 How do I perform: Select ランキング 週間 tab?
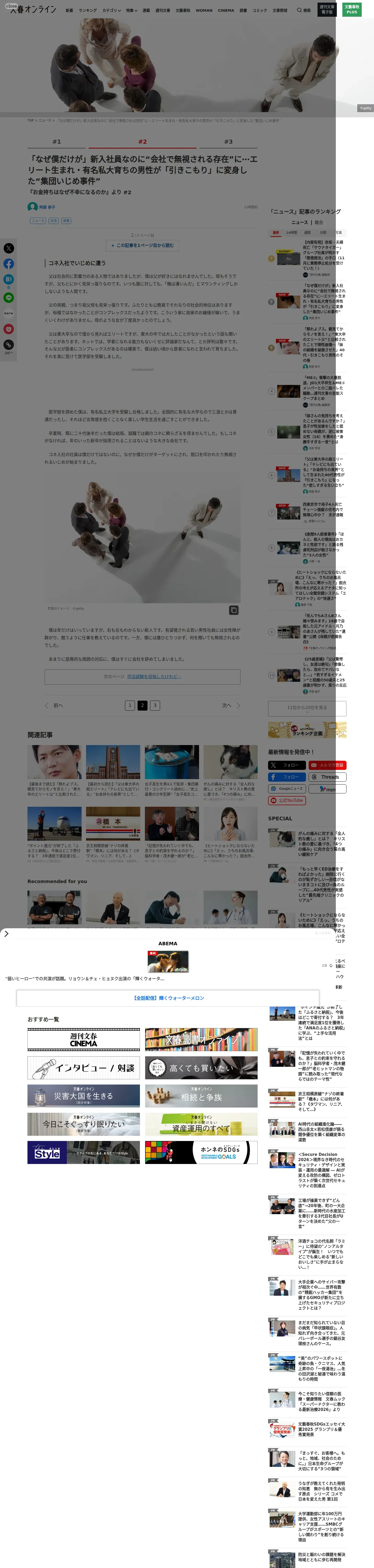308,233
